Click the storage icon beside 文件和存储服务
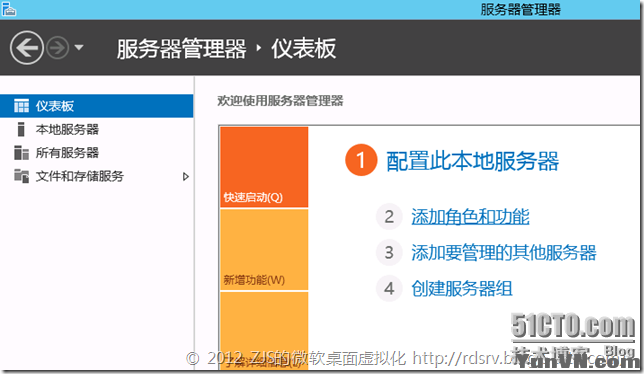This screenshot has height=374, width=644. [x=21, y=176]
